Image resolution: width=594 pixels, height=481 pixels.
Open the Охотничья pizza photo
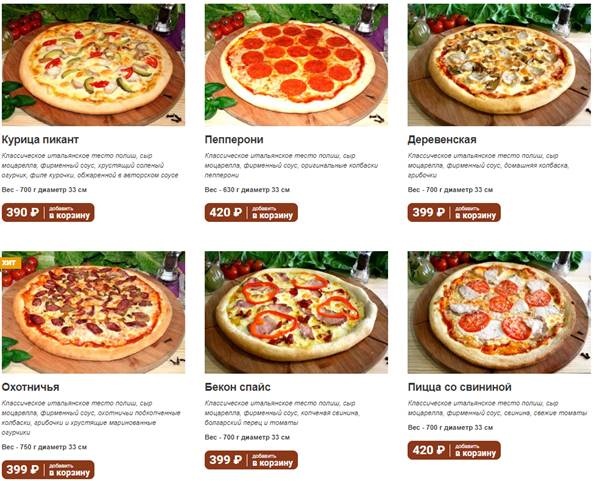(x=93, y=312)
